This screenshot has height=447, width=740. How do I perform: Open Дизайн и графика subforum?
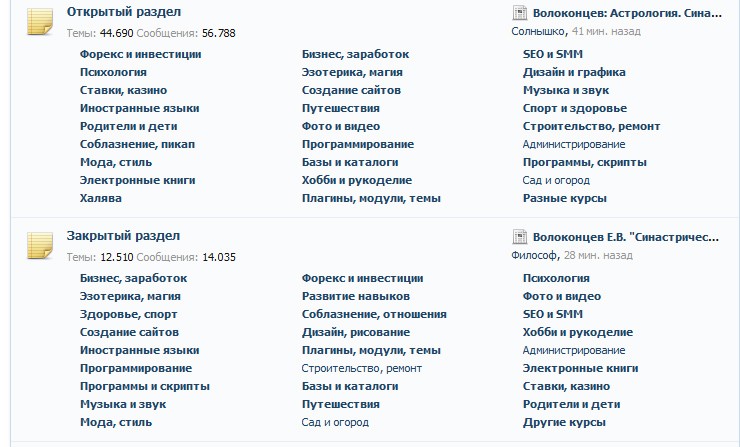click(574, 72)
